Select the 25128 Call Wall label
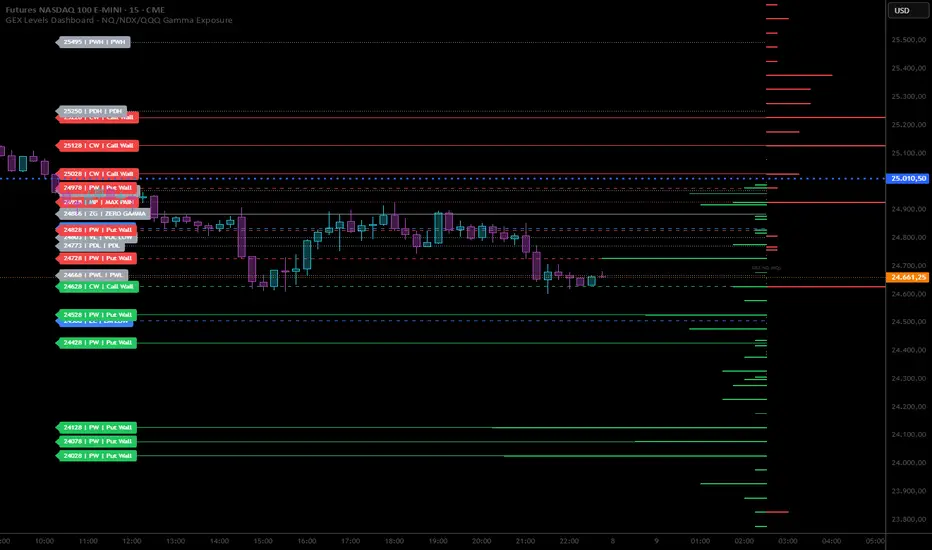This screenshot has width=932, height=550. coord(97,146)
